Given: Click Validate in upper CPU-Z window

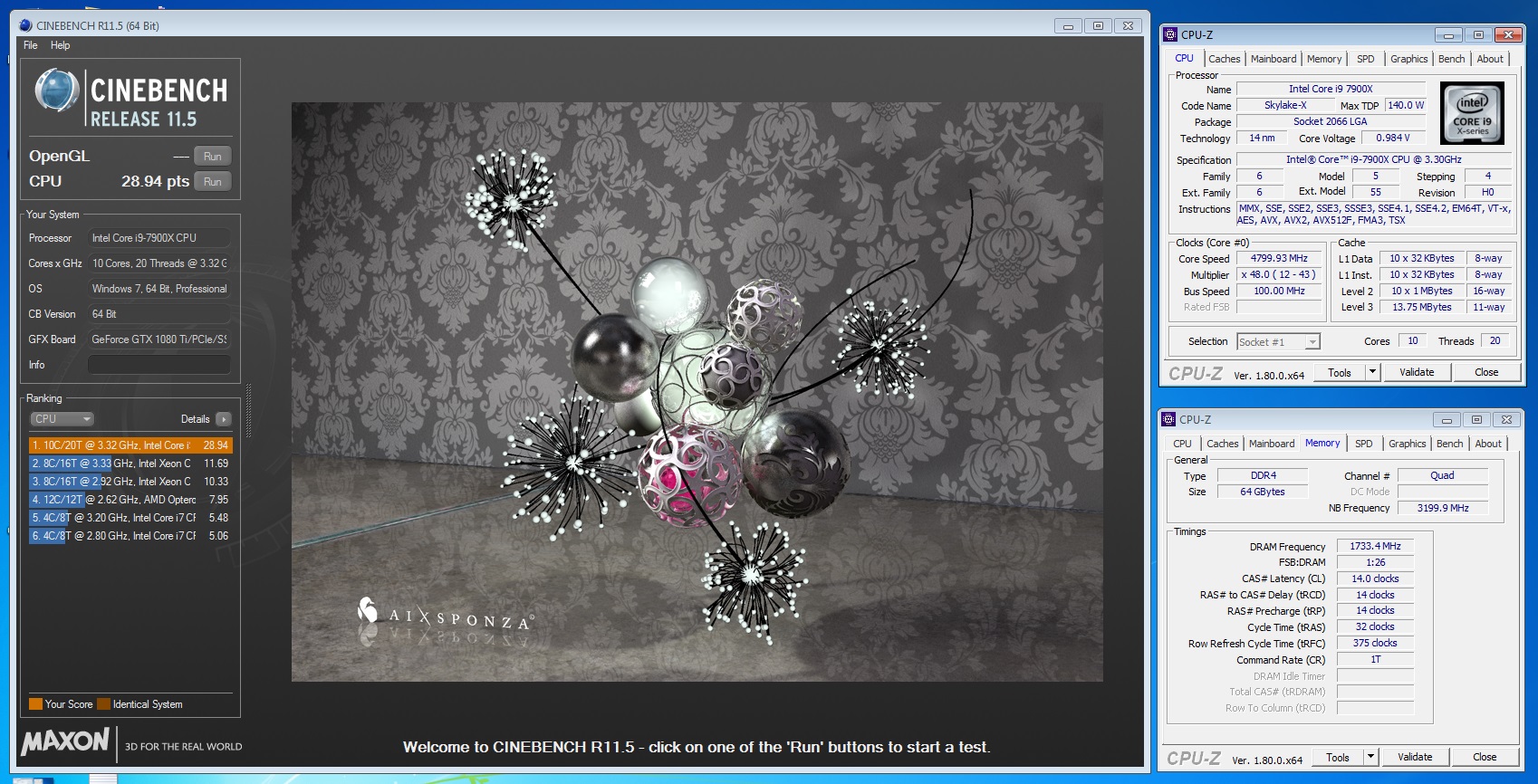Looking at the screenshot, I should 1417,372.
